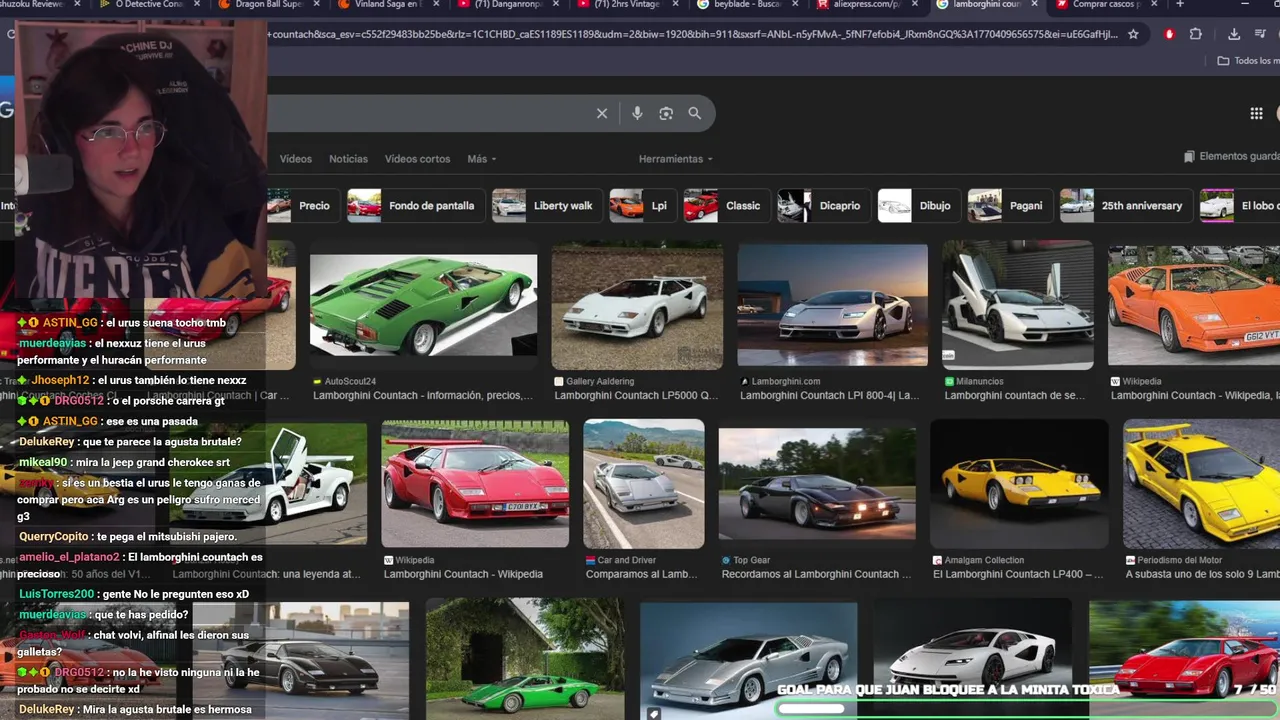Click inside the Google search field
Screen dimensions: 1280x720
click(x=430, y=113)
